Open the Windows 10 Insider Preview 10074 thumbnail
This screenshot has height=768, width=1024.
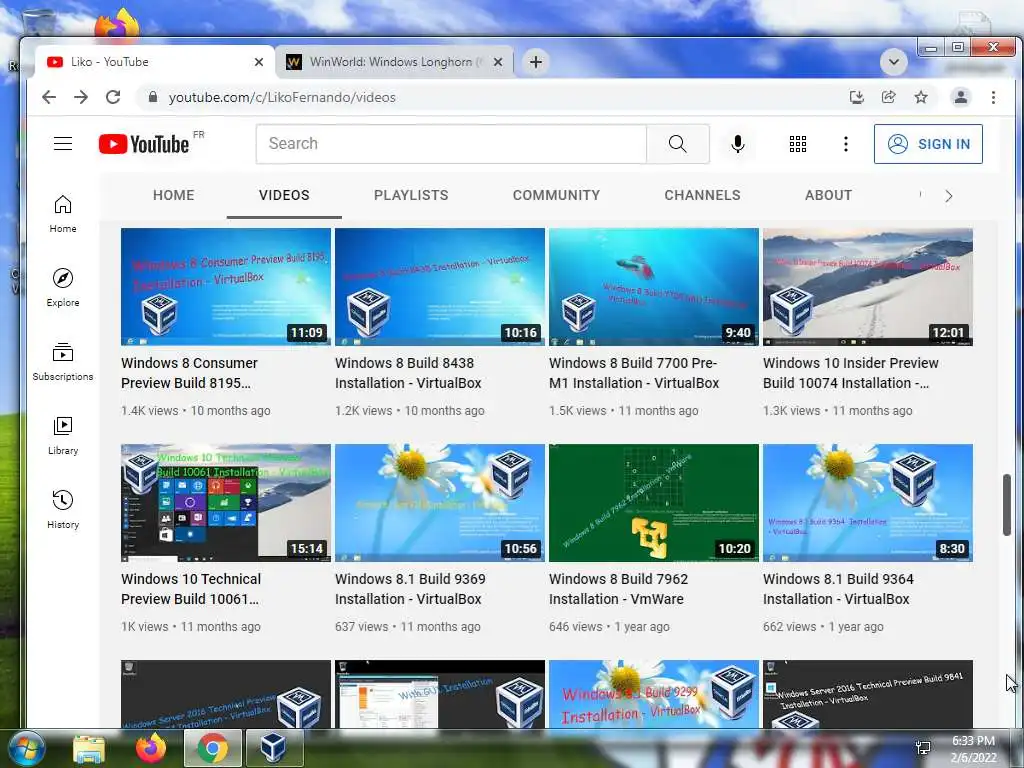click(x=868, y=287)
